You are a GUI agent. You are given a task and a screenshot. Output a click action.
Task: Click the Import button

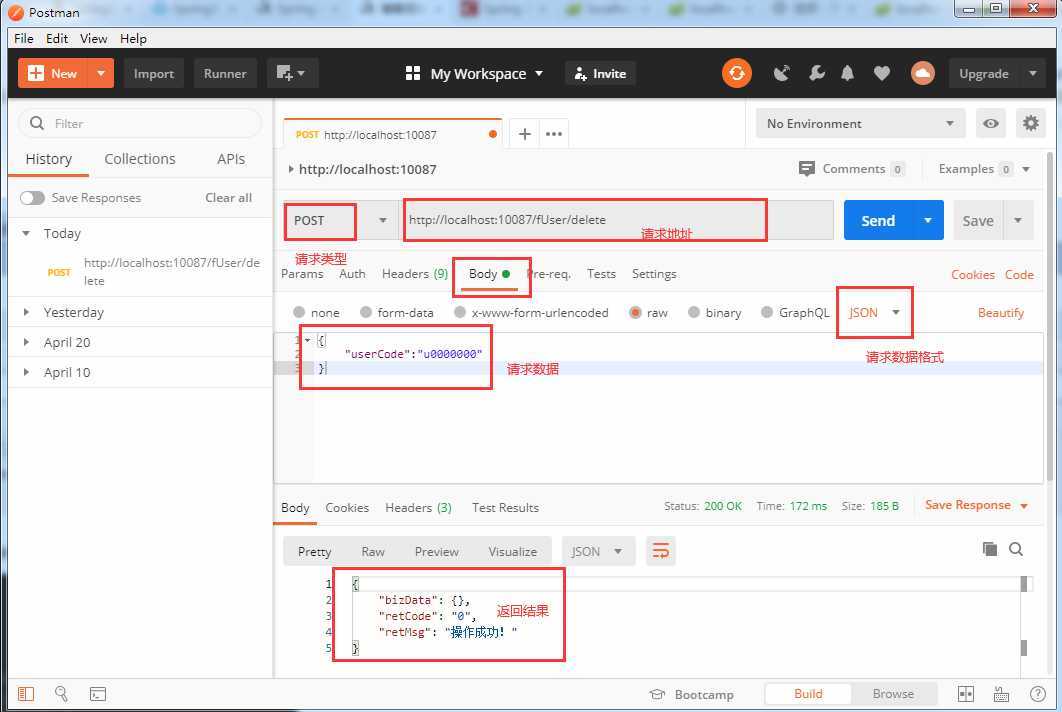click(154, 73)
